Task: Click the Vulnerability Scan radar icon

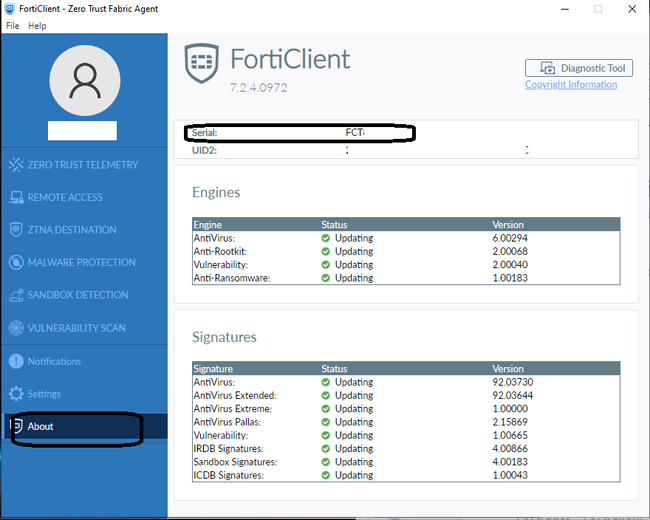Action: [x=16, y=328]
